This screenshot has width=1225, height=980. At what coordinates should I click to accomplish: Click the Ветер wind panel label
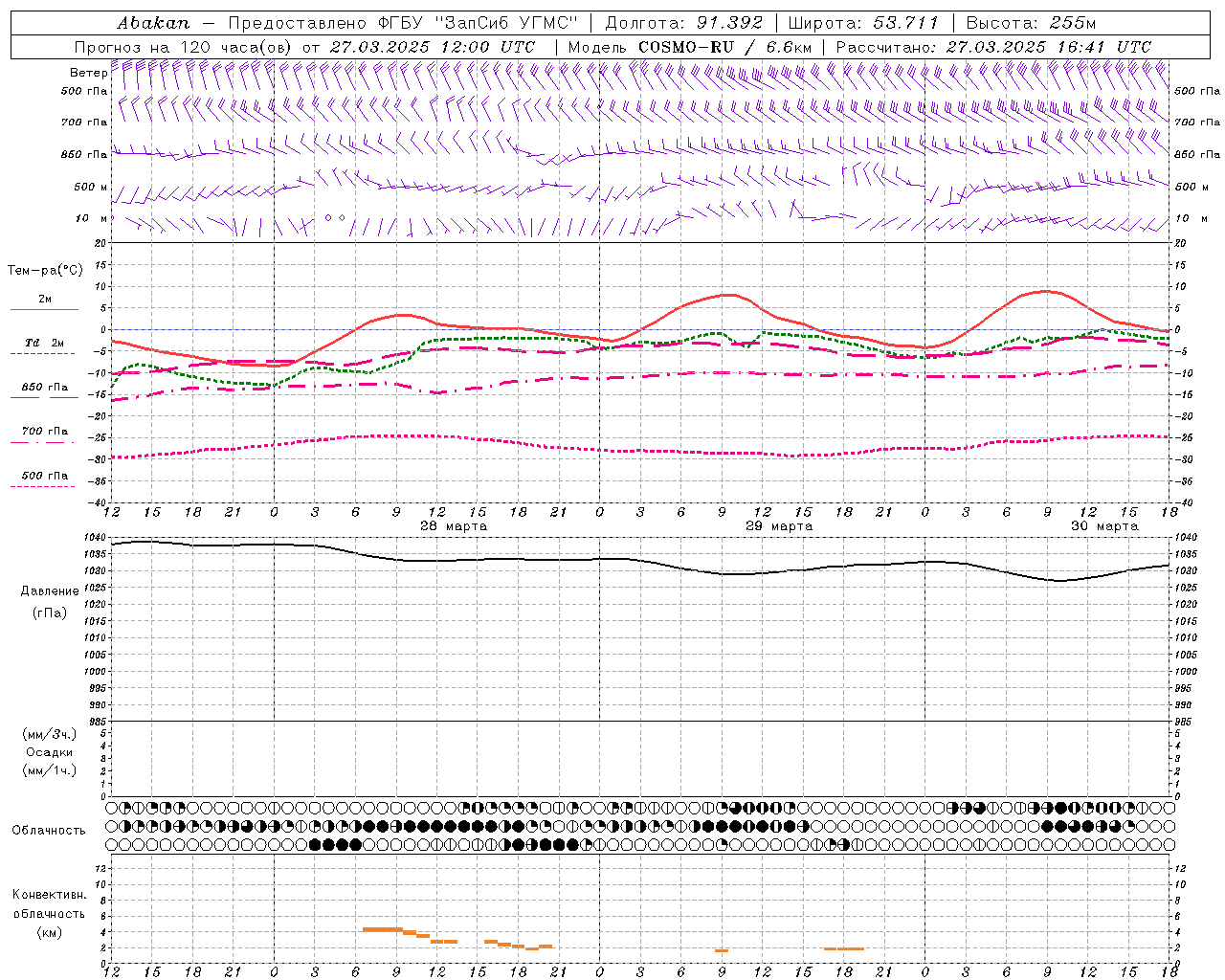click(88, 73)
